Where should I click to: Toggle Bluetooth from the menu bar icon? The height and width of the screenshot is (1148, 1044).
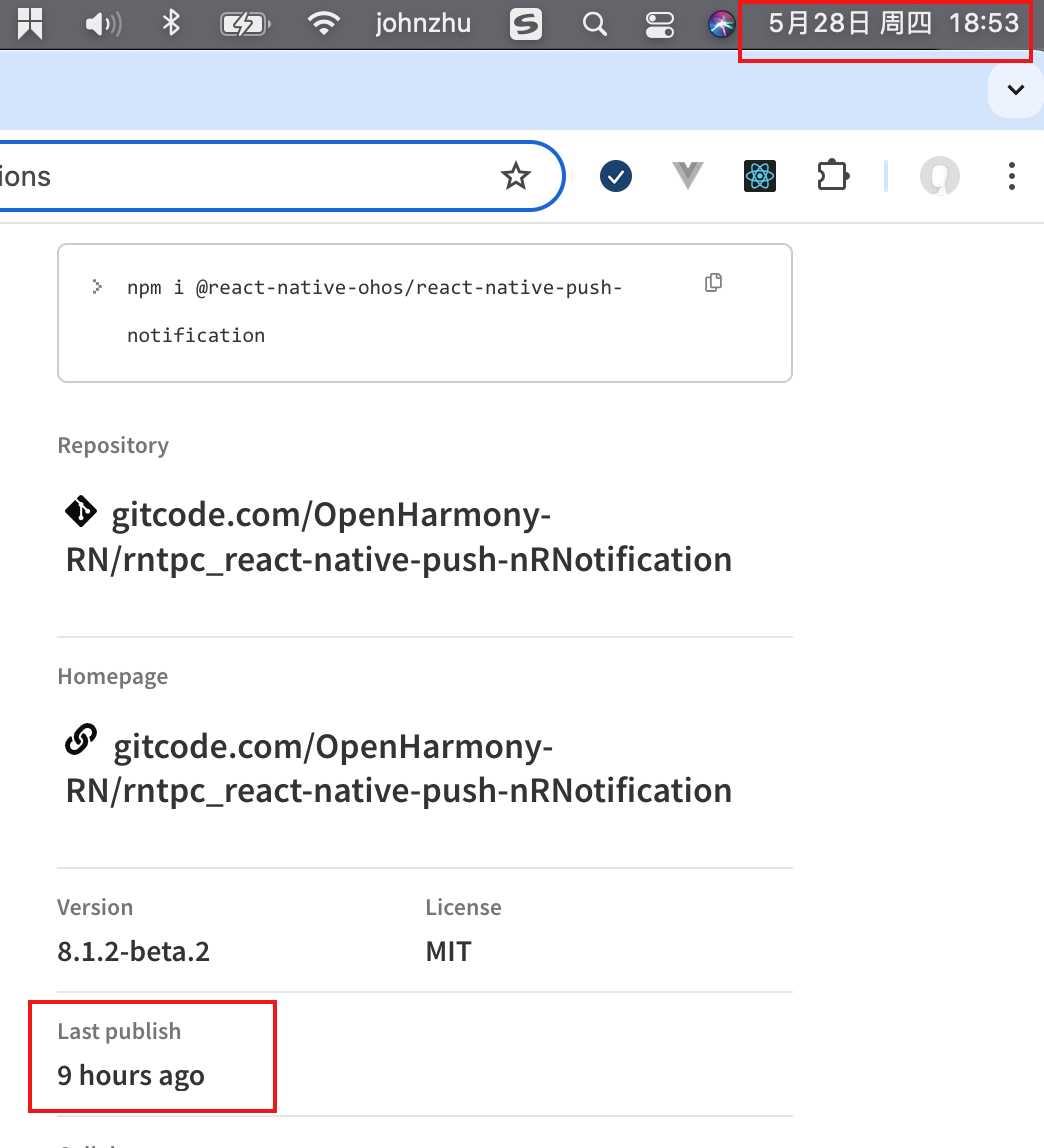pyautogui.click(x=171, y=23)
